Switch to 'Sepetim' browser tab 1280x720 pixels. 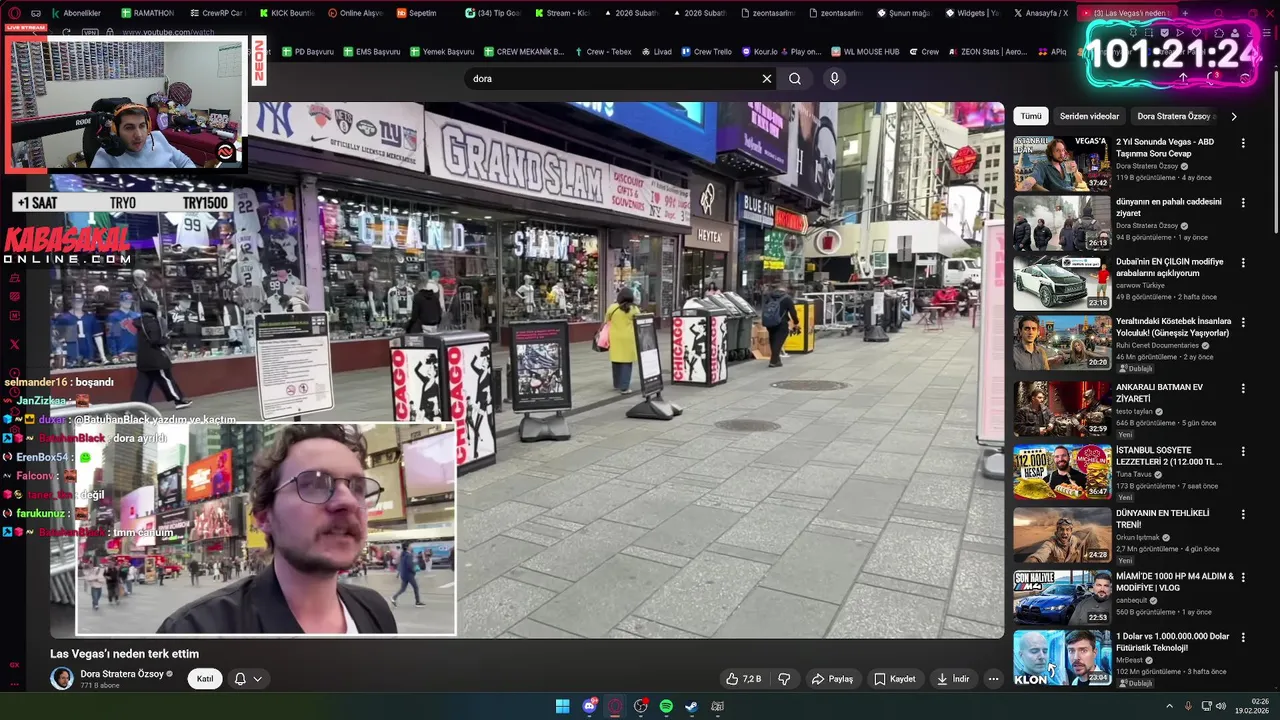(x=417, y=13)
